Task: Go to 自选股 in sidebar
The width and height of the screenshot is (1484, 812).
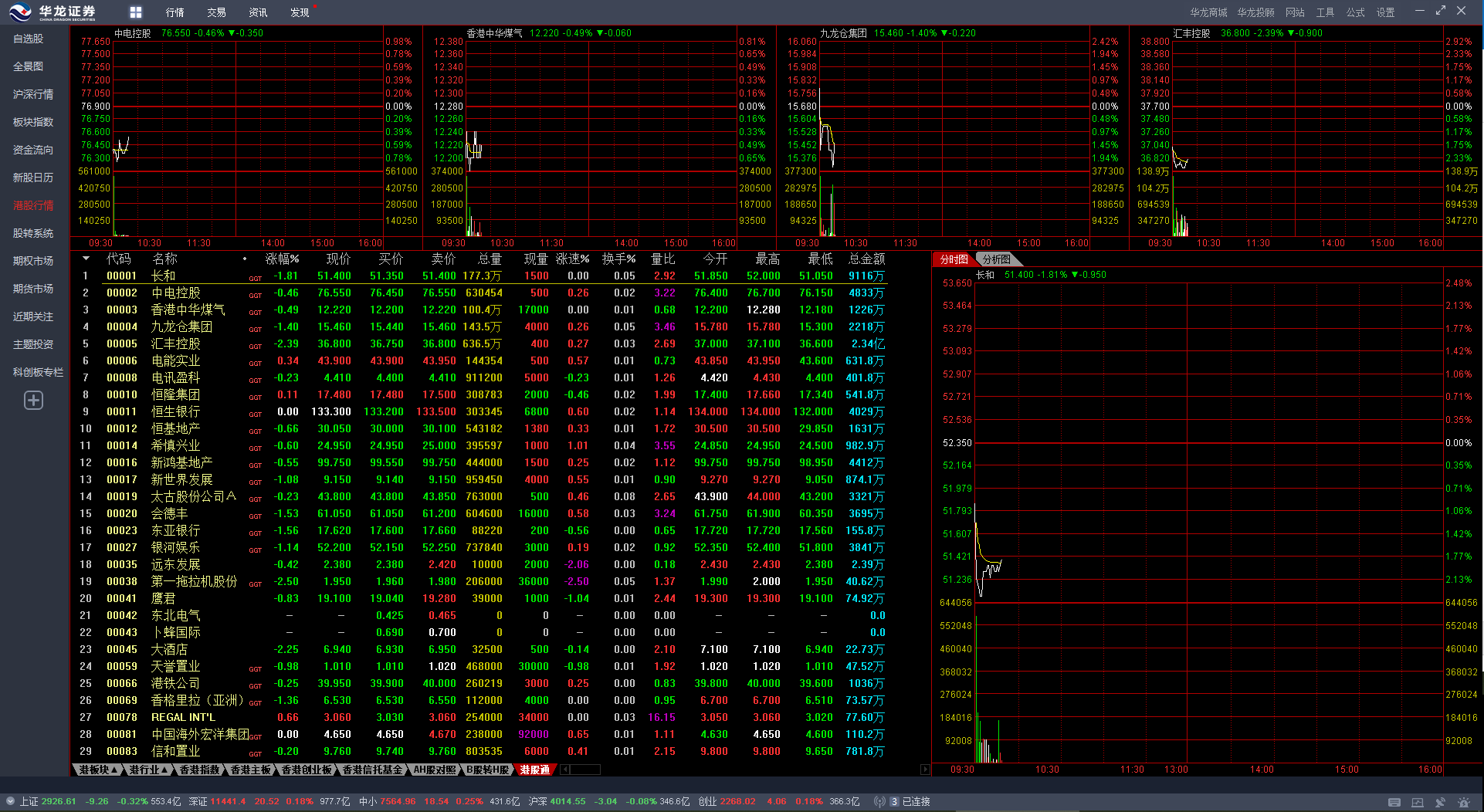Action: coord(29,39)
